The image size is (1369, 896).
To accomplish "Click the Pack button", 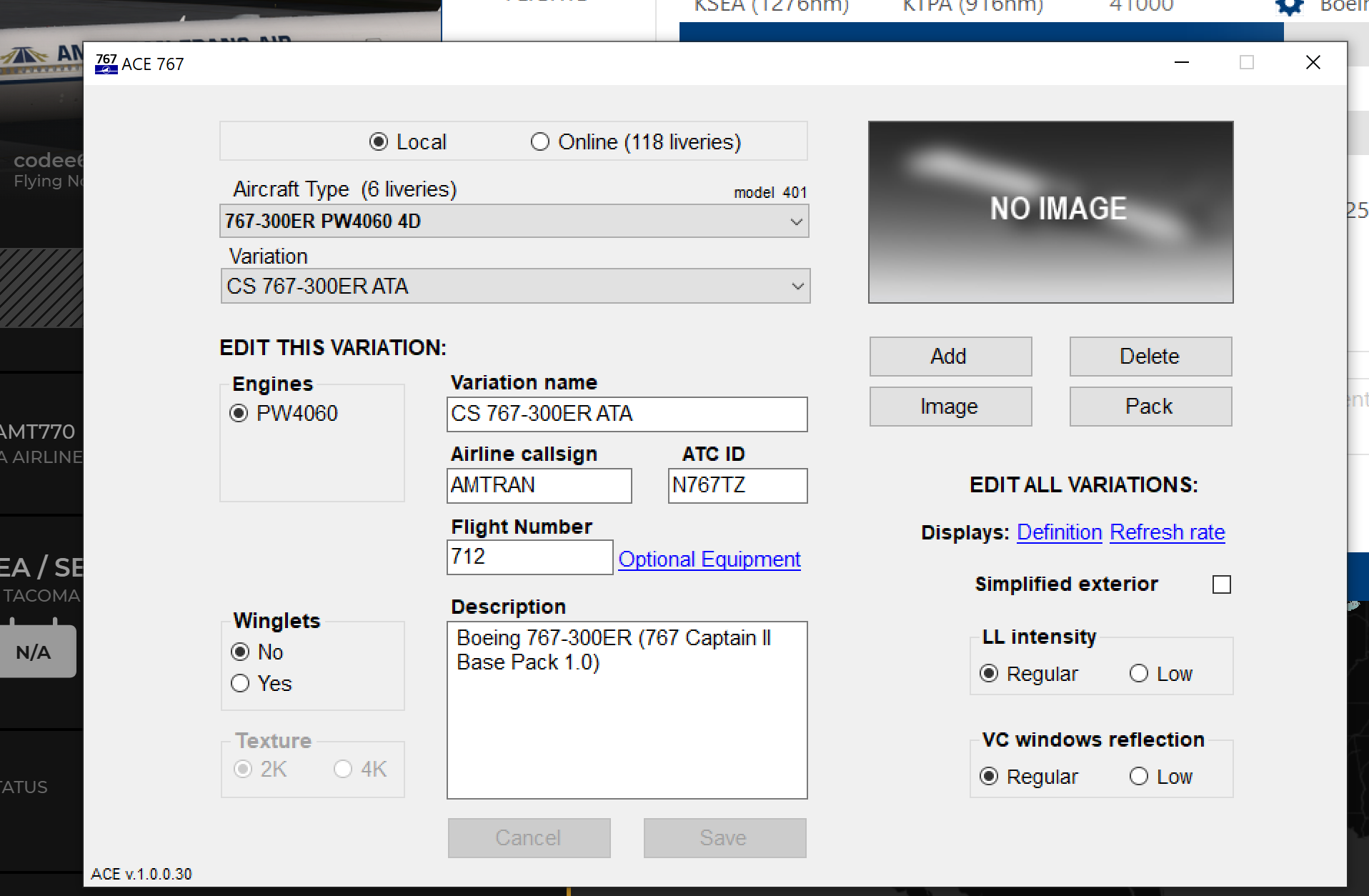I will pos(1150,407).
